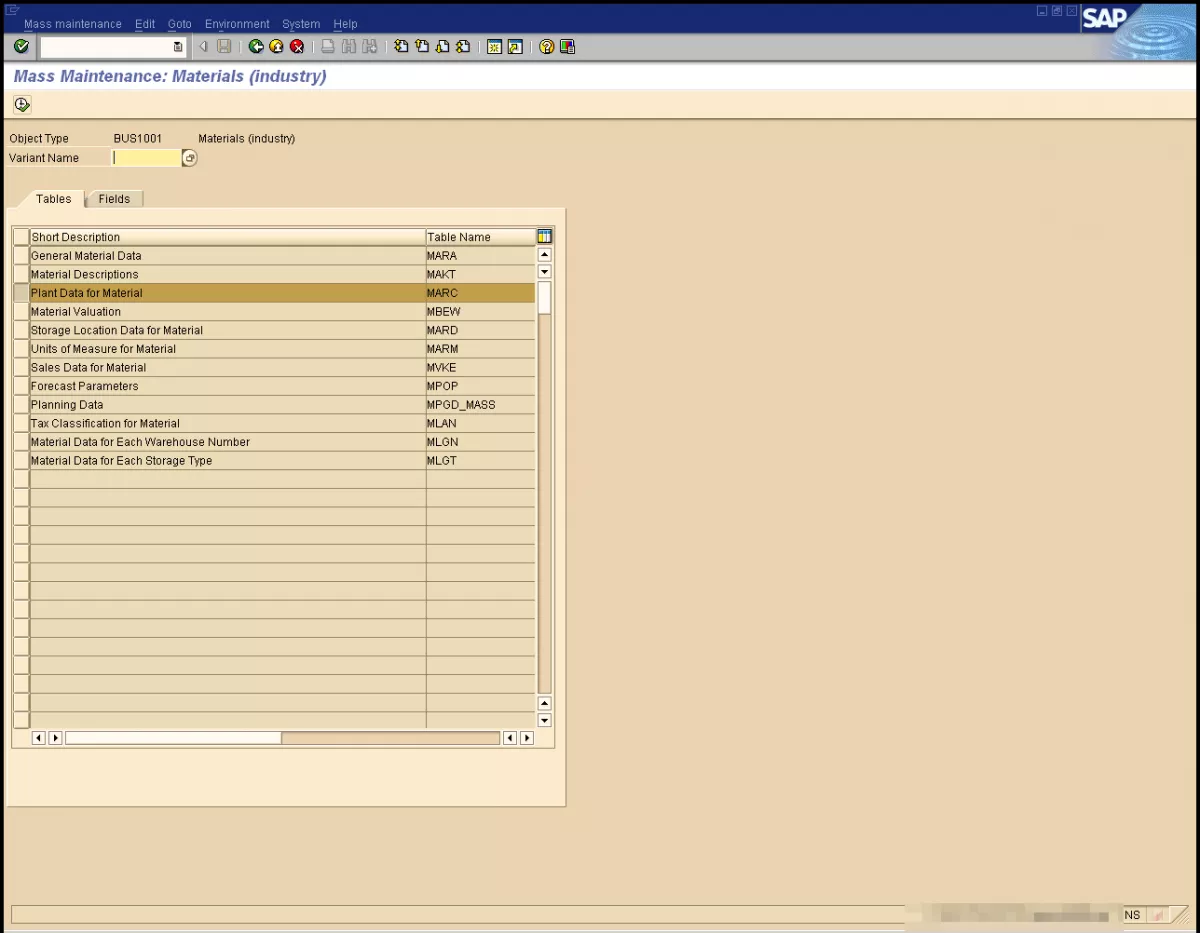Screen dimensions: 1200x933
Task: Switch to the Tables tab
Action: click(x=54, y=199)
